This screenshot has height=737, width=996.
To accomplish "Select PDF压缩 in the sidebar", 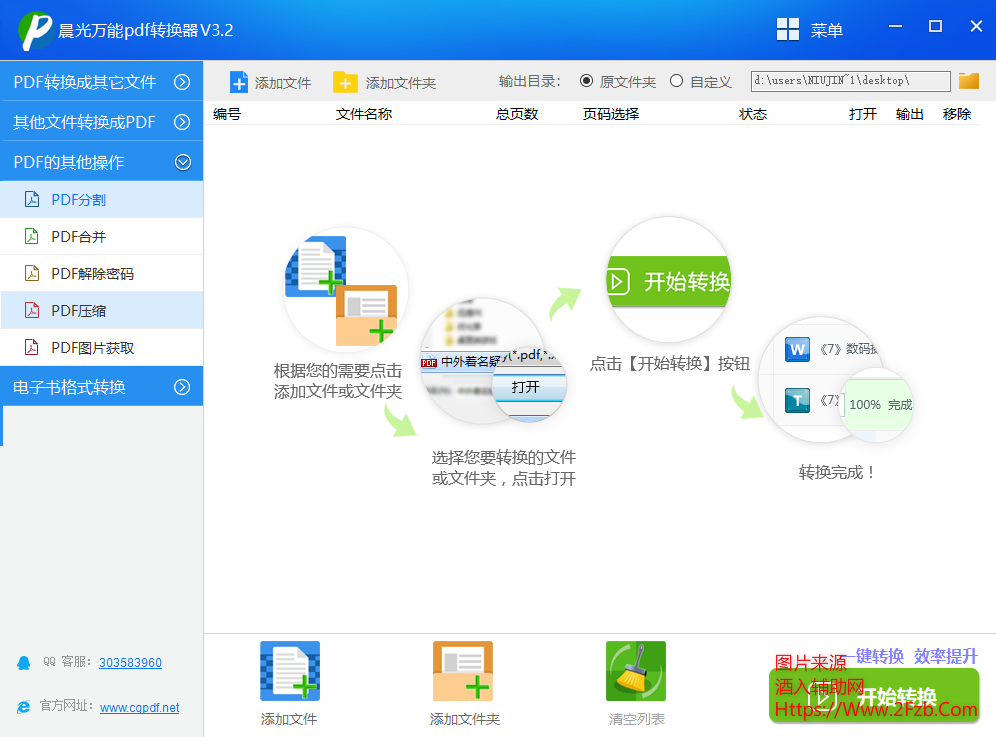I will (x=79, y=311).
